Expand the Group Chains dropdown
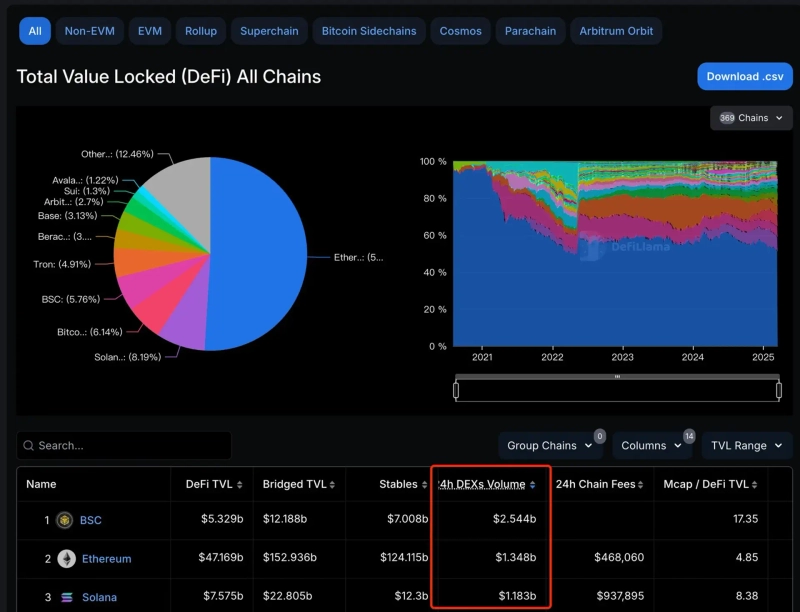 click(549, 446)
